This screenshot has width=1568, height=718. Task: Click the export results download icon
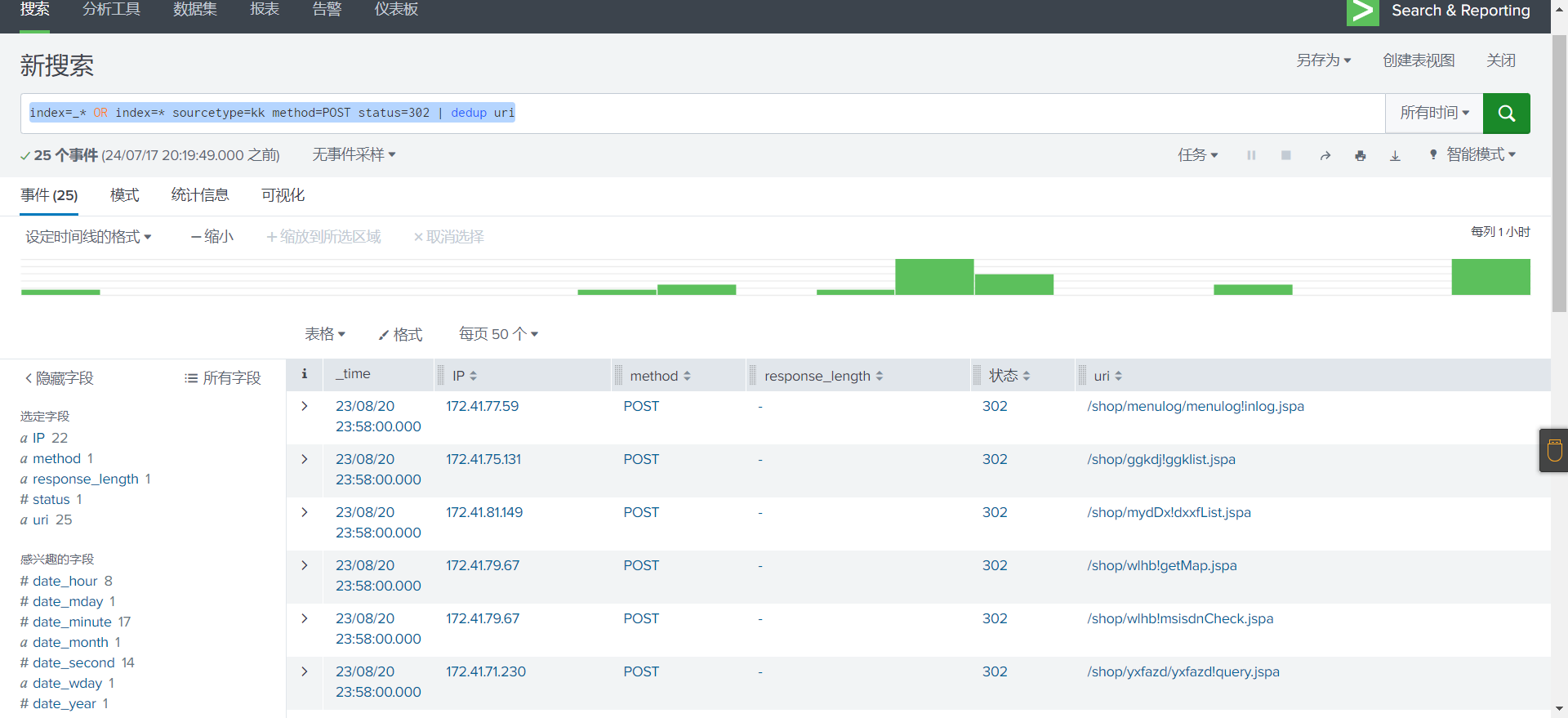click(x=1395, y=155)
